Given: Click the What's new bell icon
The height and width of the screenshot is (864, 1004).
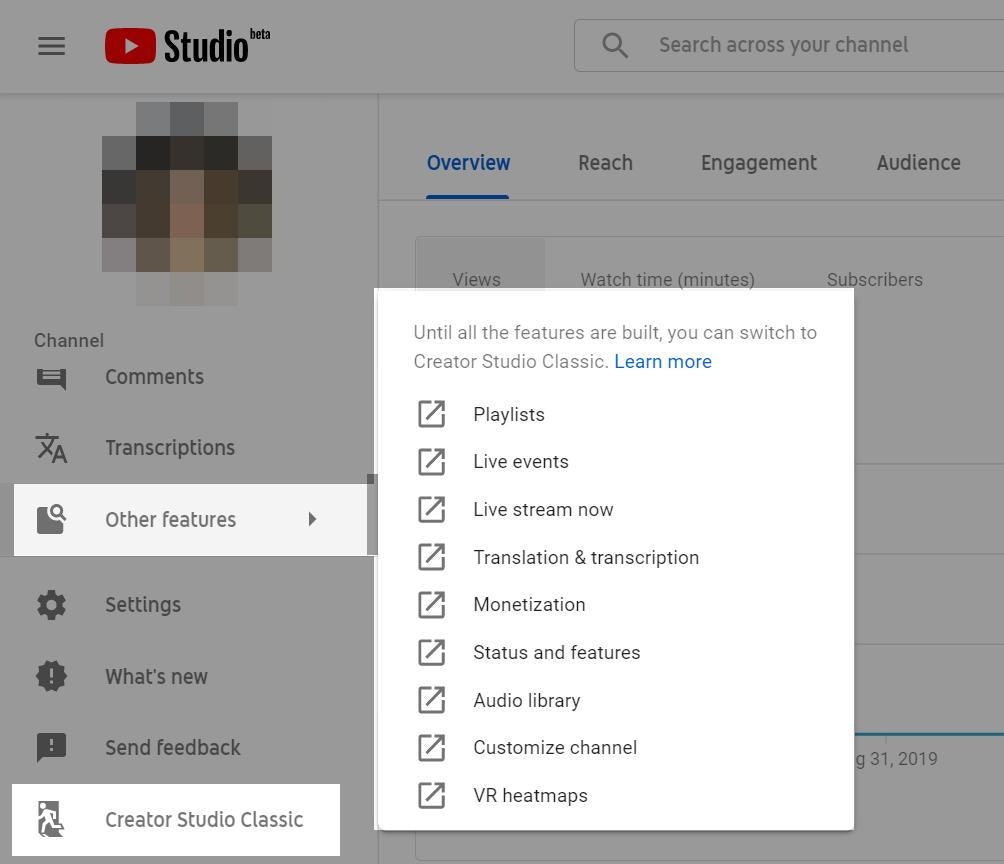Looking at the screenshot, I should (51, 676).
